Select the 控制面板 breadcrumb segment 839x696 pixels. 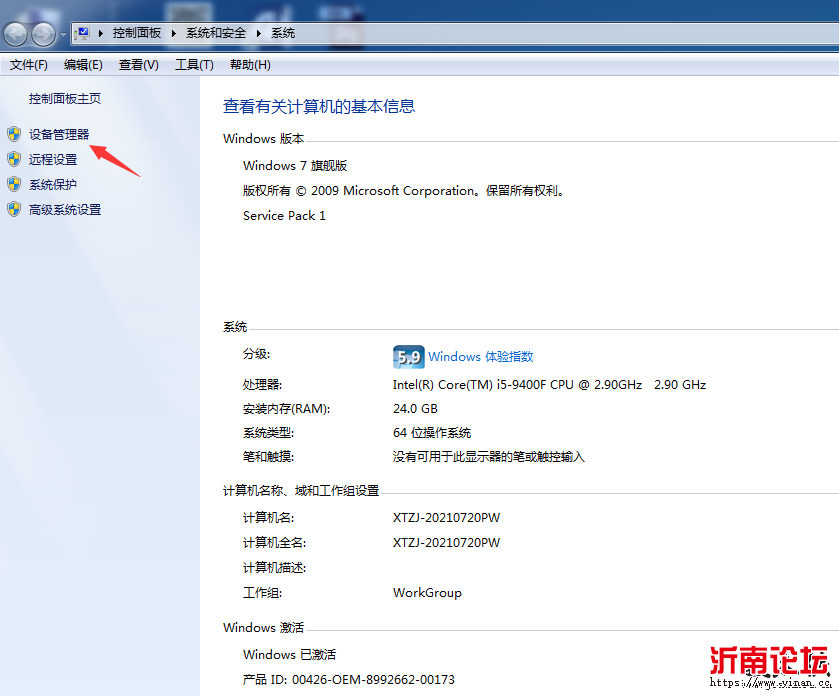coord(137,33)
